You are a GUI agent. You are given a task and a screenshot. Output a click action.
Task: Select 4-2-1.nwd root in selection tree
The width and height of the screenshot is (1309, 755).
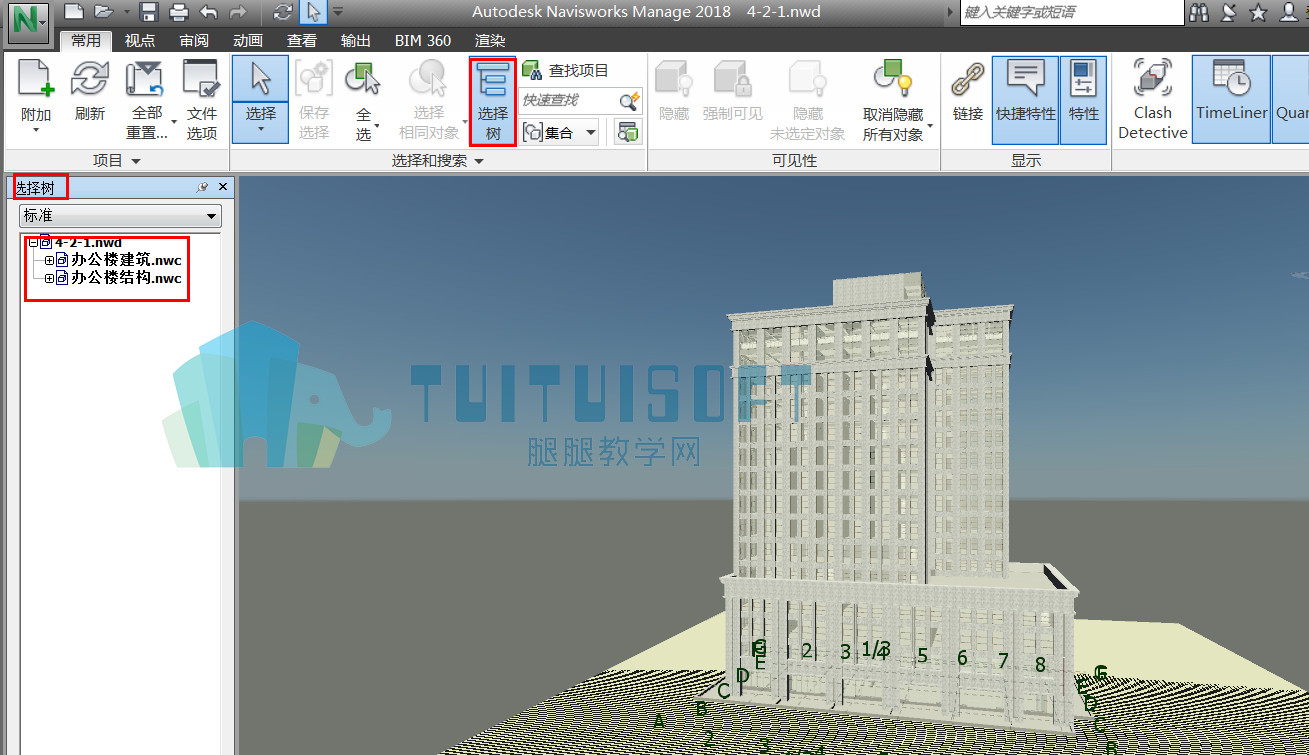[x=87, y=242]
